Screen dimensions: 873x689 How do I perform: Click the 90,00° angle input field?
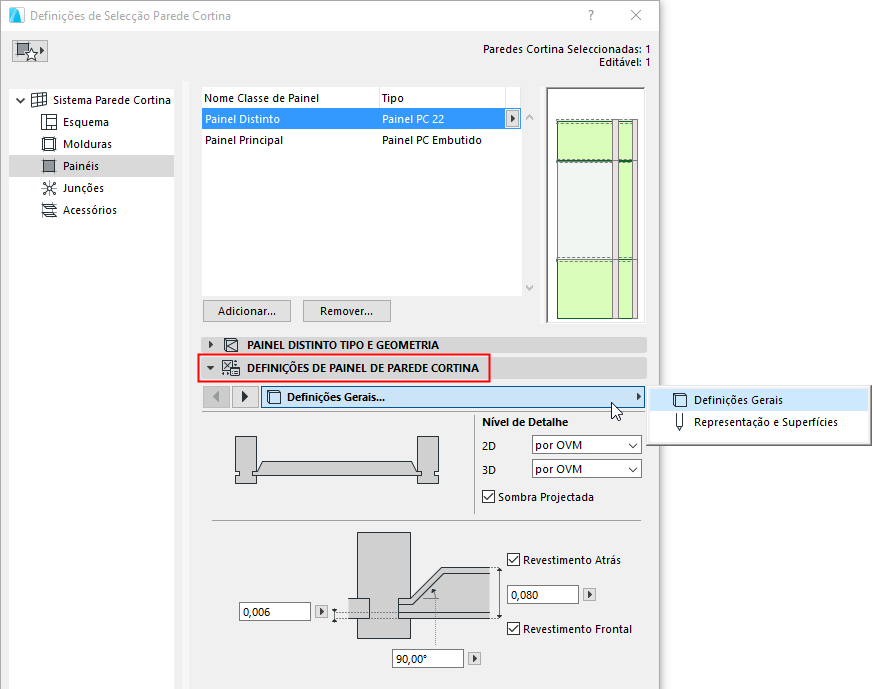point(427,658)
